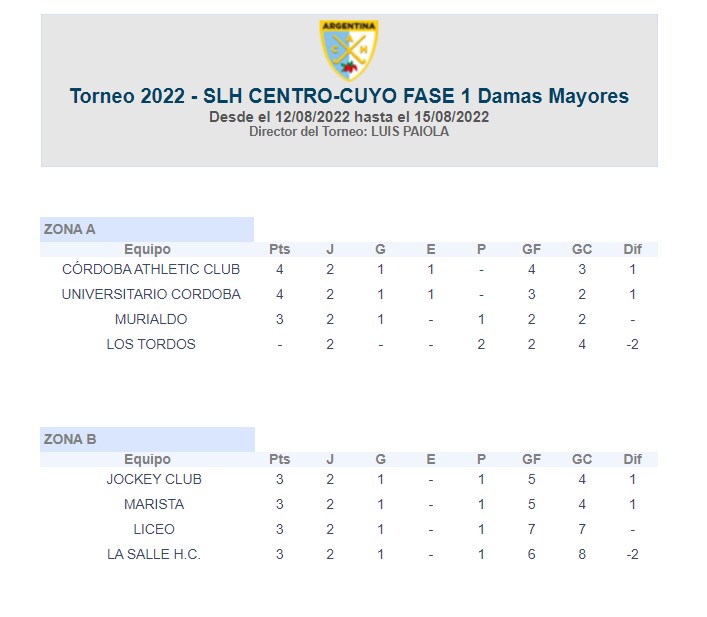Viewport: 707px width, 617px height.
Task: Click the GC column header in Zona B
Action: (x=582, y=459)
